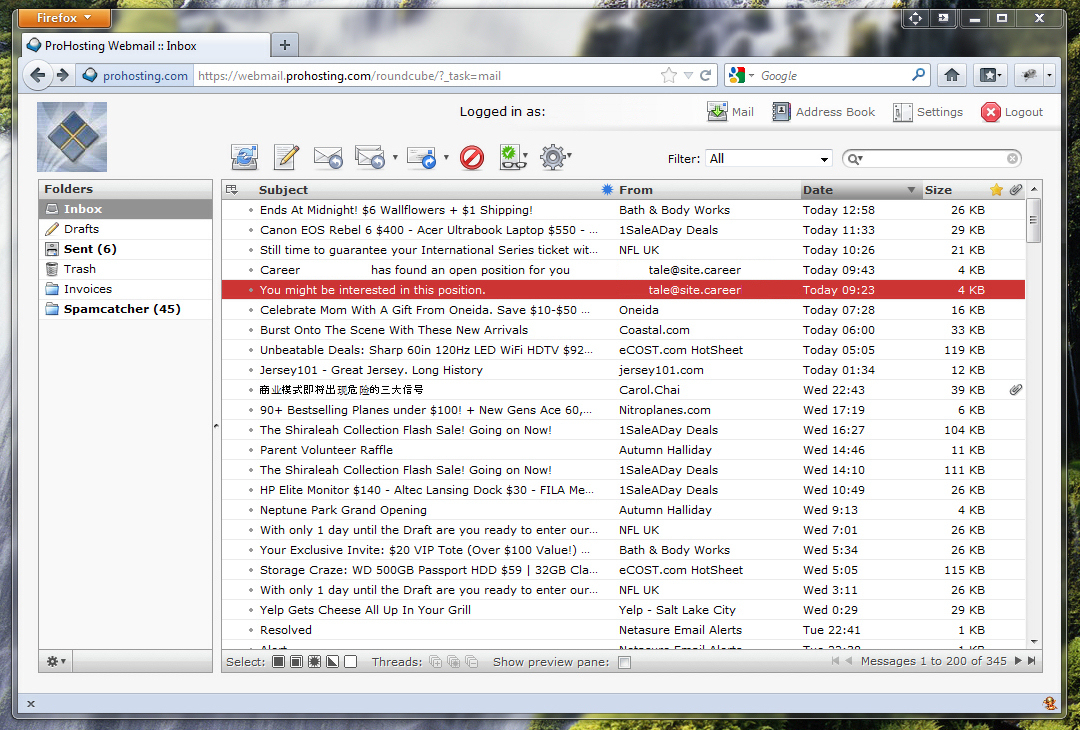Click the Collapse all threads icon
Viewport: 1080px width, 730px height.
471,662
